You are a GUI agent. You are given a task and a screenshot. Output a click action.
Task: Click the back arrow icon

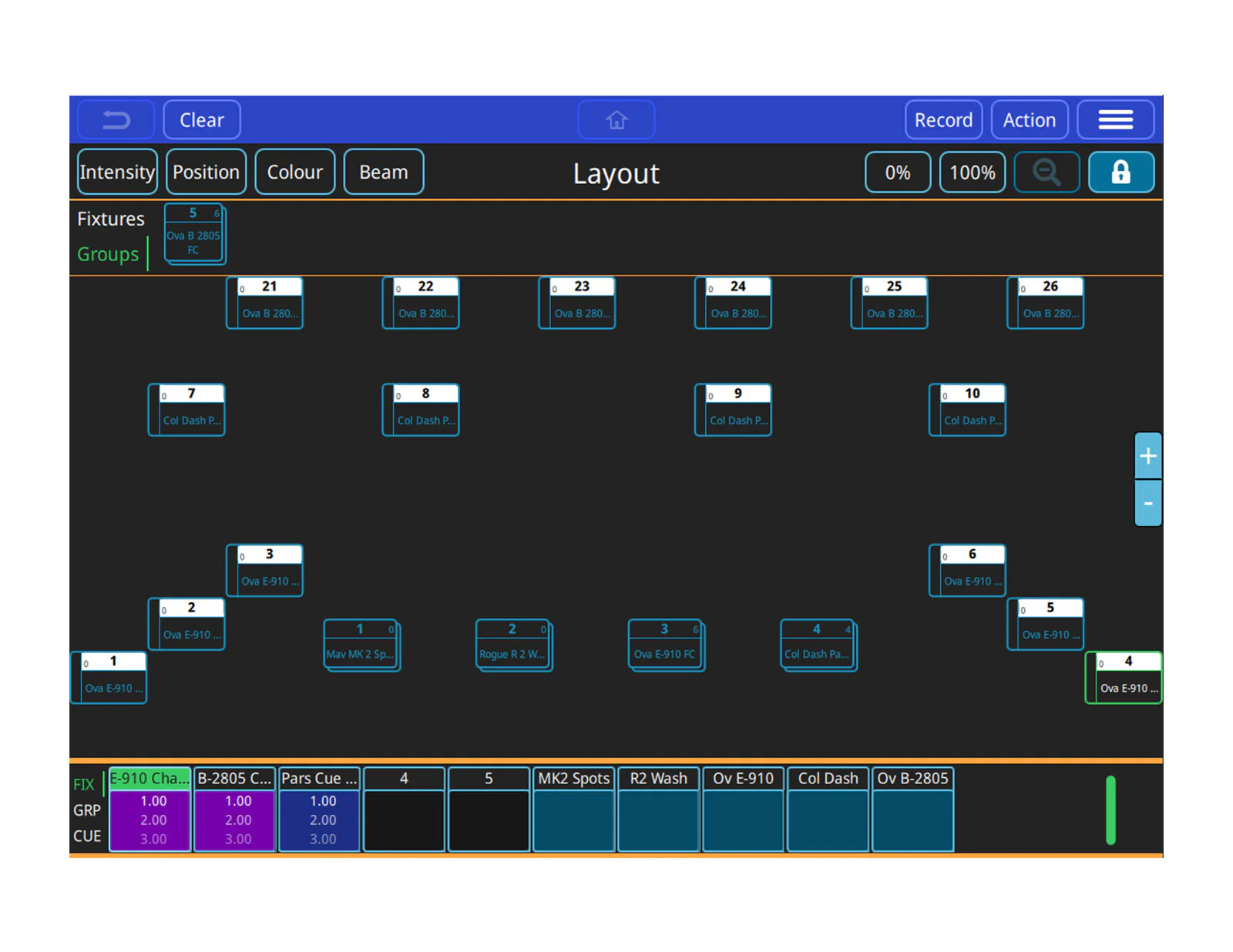(116, 120)
